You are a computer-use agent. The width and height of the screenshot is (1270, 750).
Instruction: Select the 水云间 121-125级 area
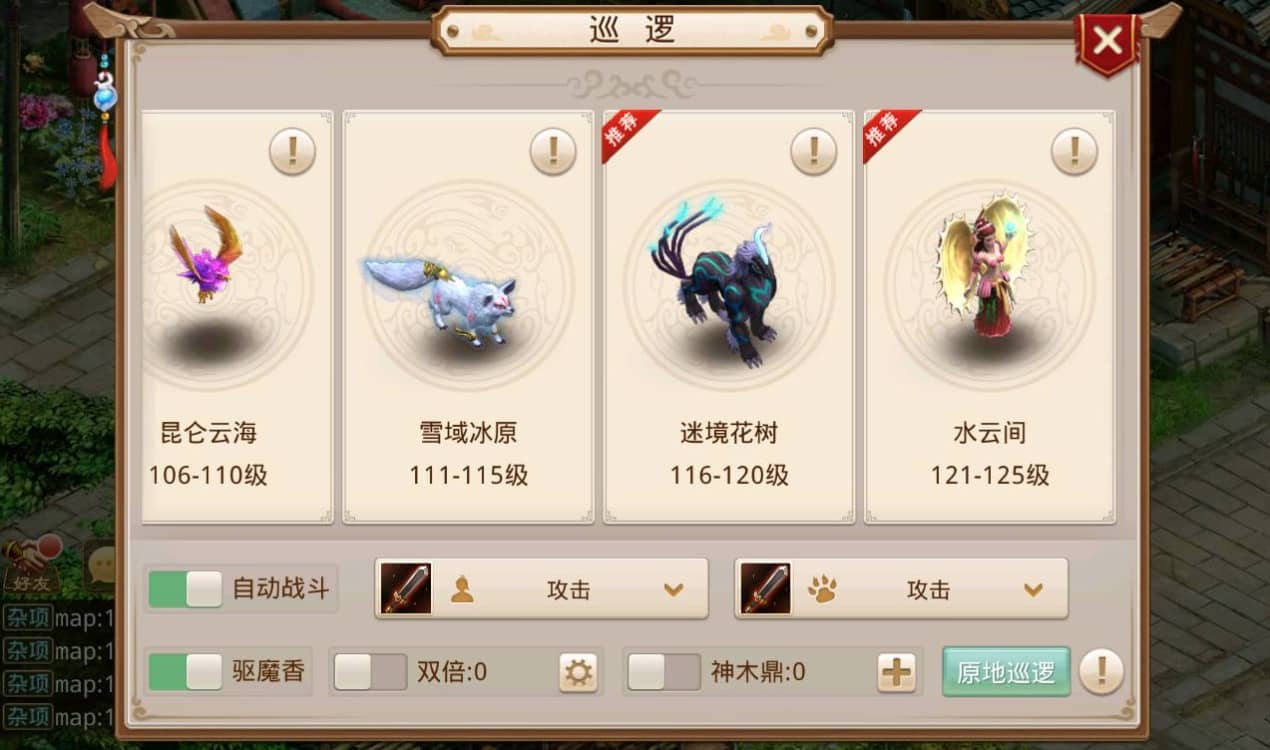[990, 317]
